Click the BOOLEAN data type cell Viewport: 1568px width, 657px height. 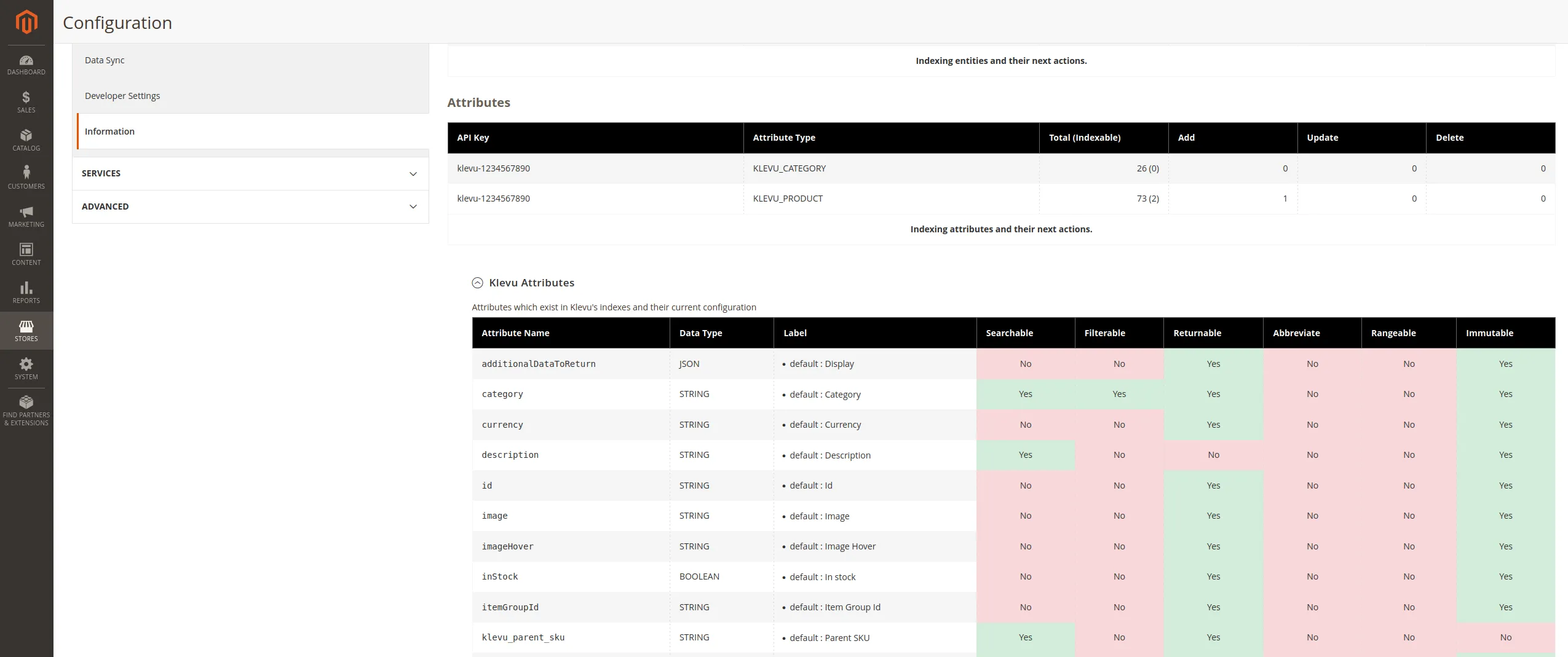(x=722, y=576)
